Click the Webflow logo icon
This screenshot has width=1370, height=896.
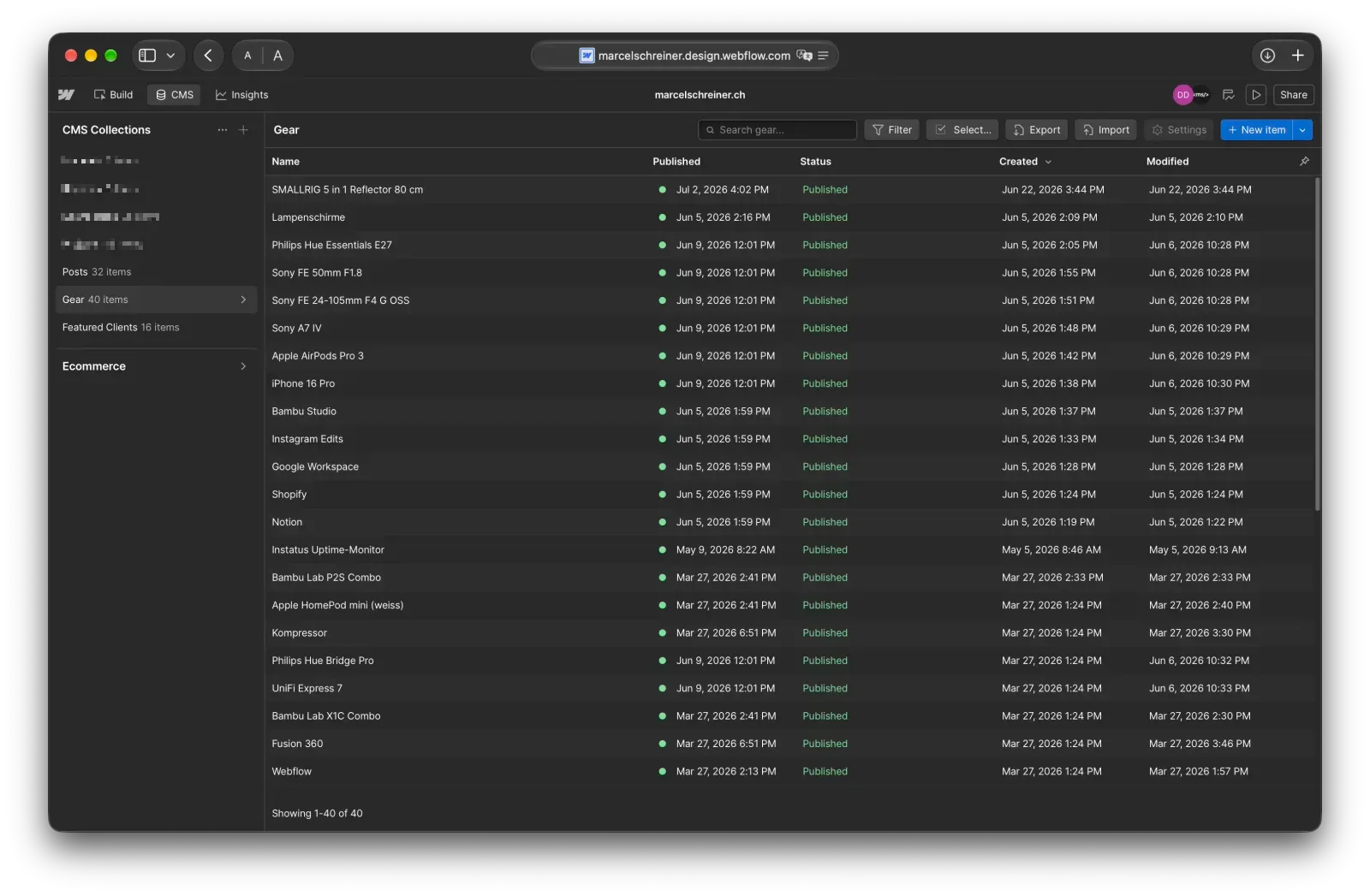click(x=66, y=95)
